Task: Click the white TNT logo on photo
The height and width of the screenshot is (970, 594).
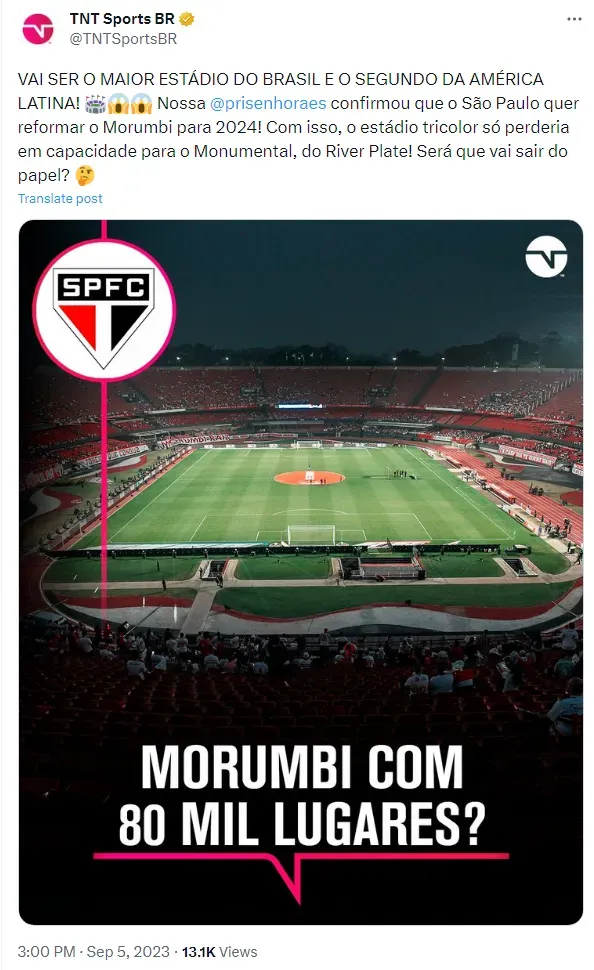Action: coord(546,257)
